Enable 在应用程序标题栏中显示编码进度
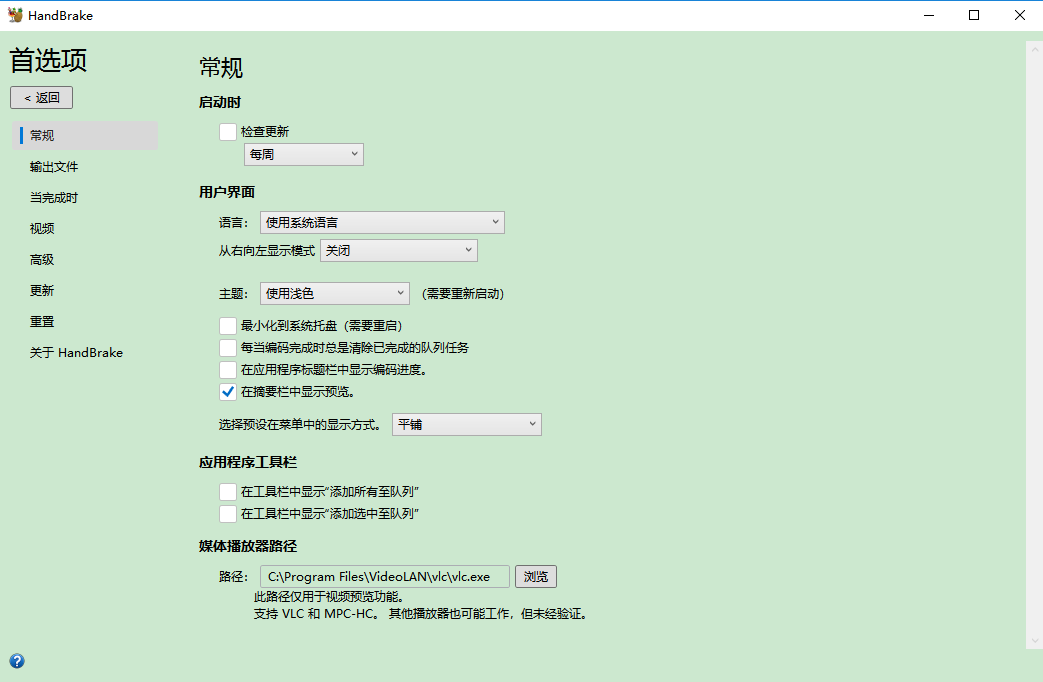The height and width of the screenshot is (682, 1043). pyautogui.click(x=228, y=369)
